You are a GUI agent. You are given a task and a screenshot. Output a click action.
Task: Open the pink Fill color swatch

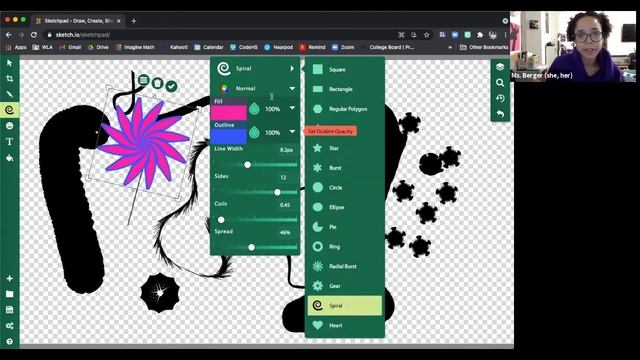pyautogui.click(x=229, y=112)
